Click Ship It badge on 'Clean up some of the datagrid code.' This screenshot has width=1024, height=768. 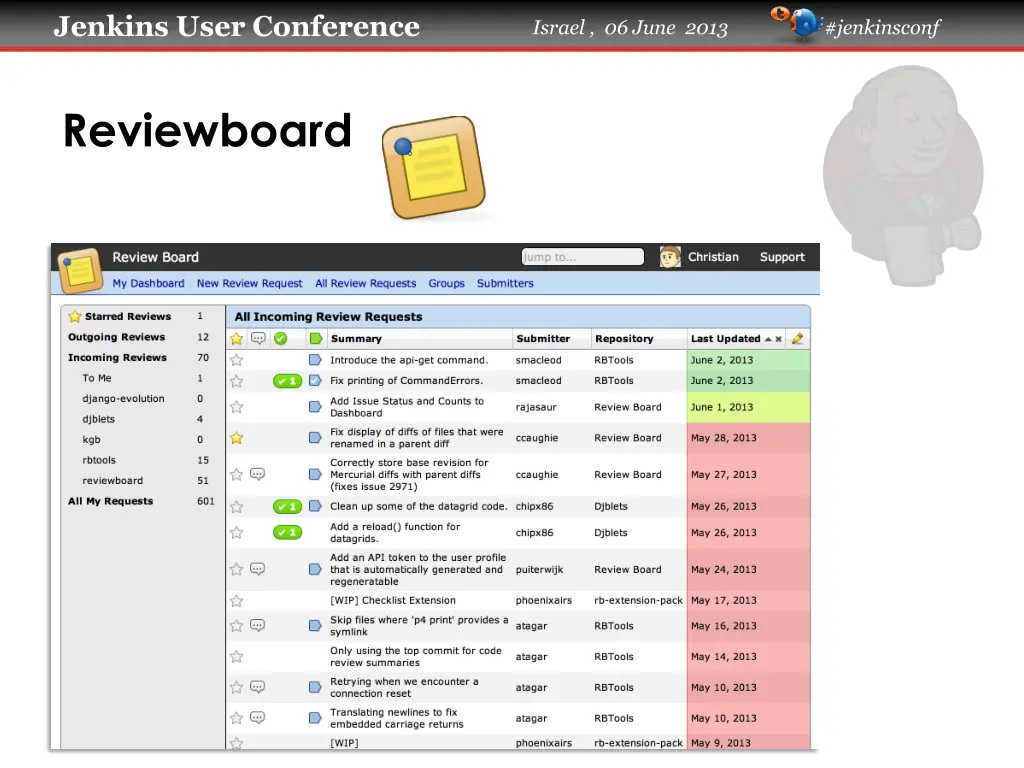click(x=287, y=506)
